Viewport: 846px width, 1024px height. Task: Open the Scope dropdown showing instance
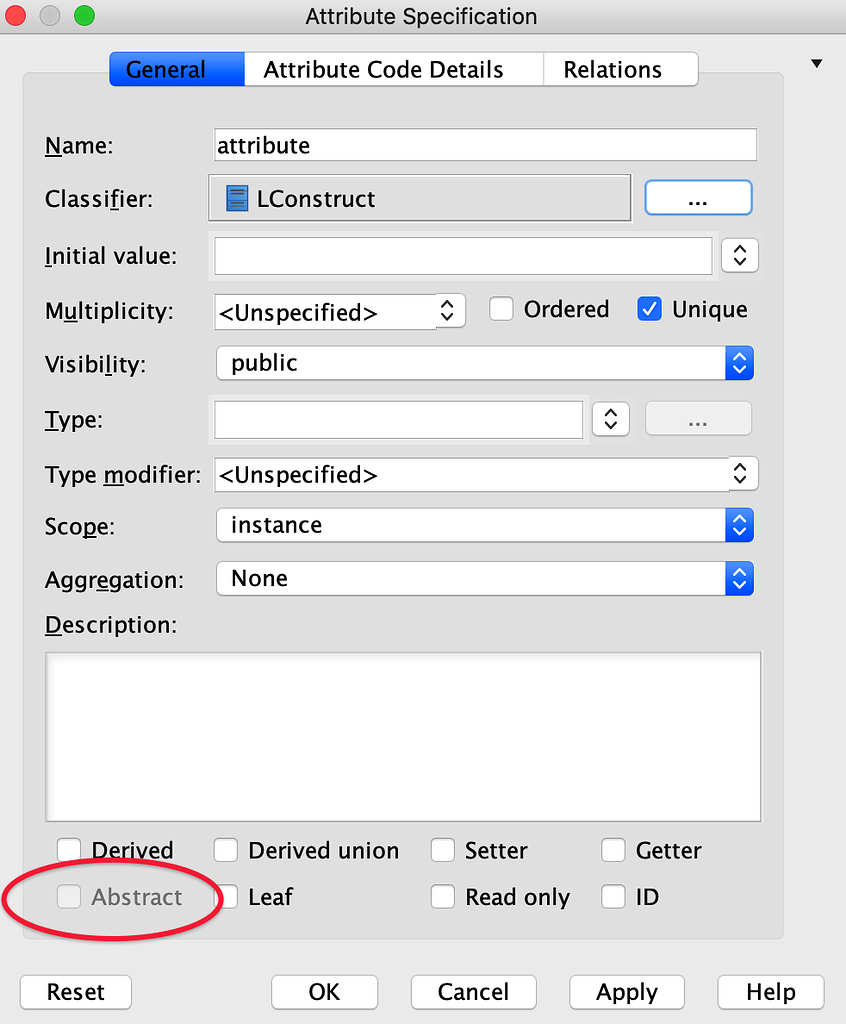click(739, 525)
